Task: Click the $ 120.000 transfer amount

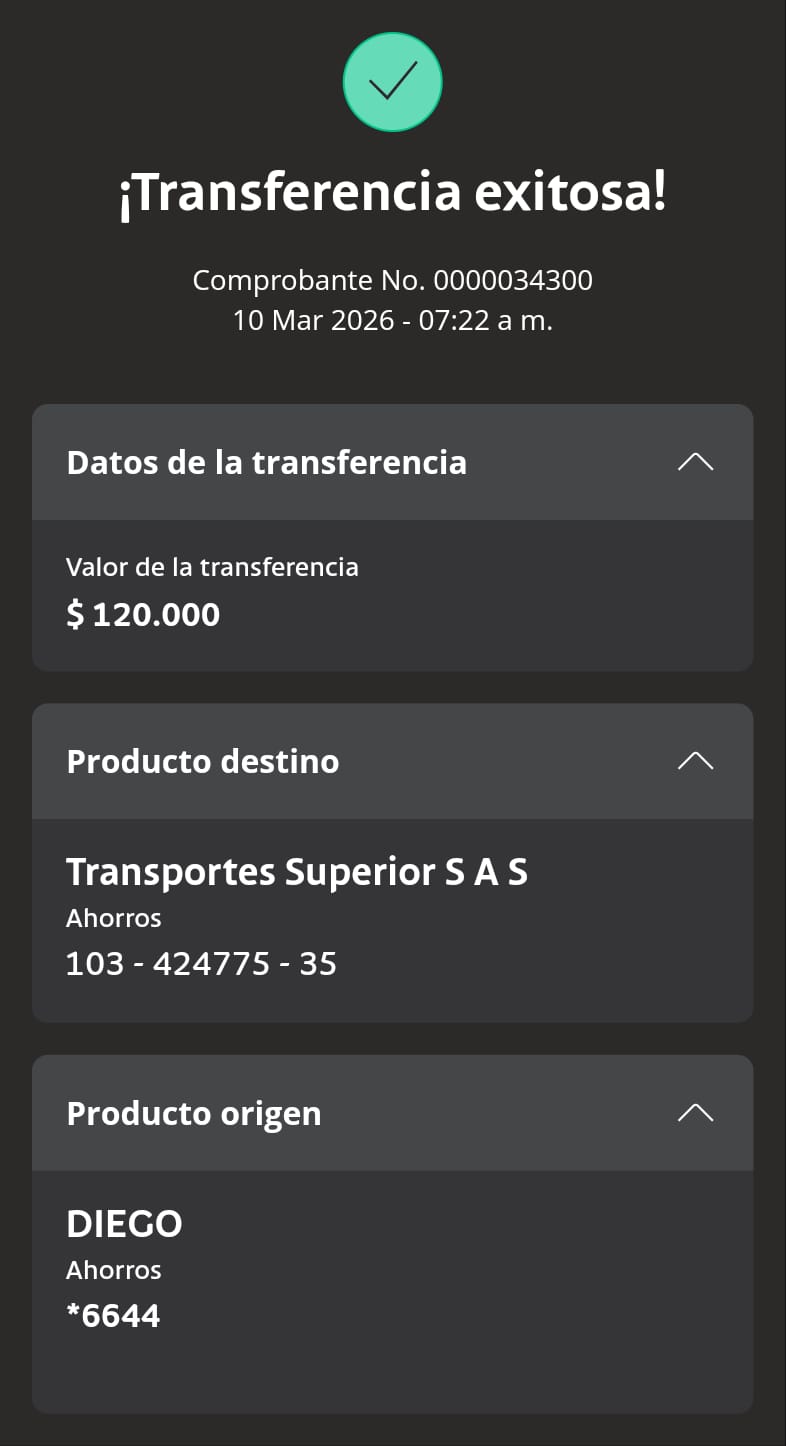Action: [x=143, y=614]
